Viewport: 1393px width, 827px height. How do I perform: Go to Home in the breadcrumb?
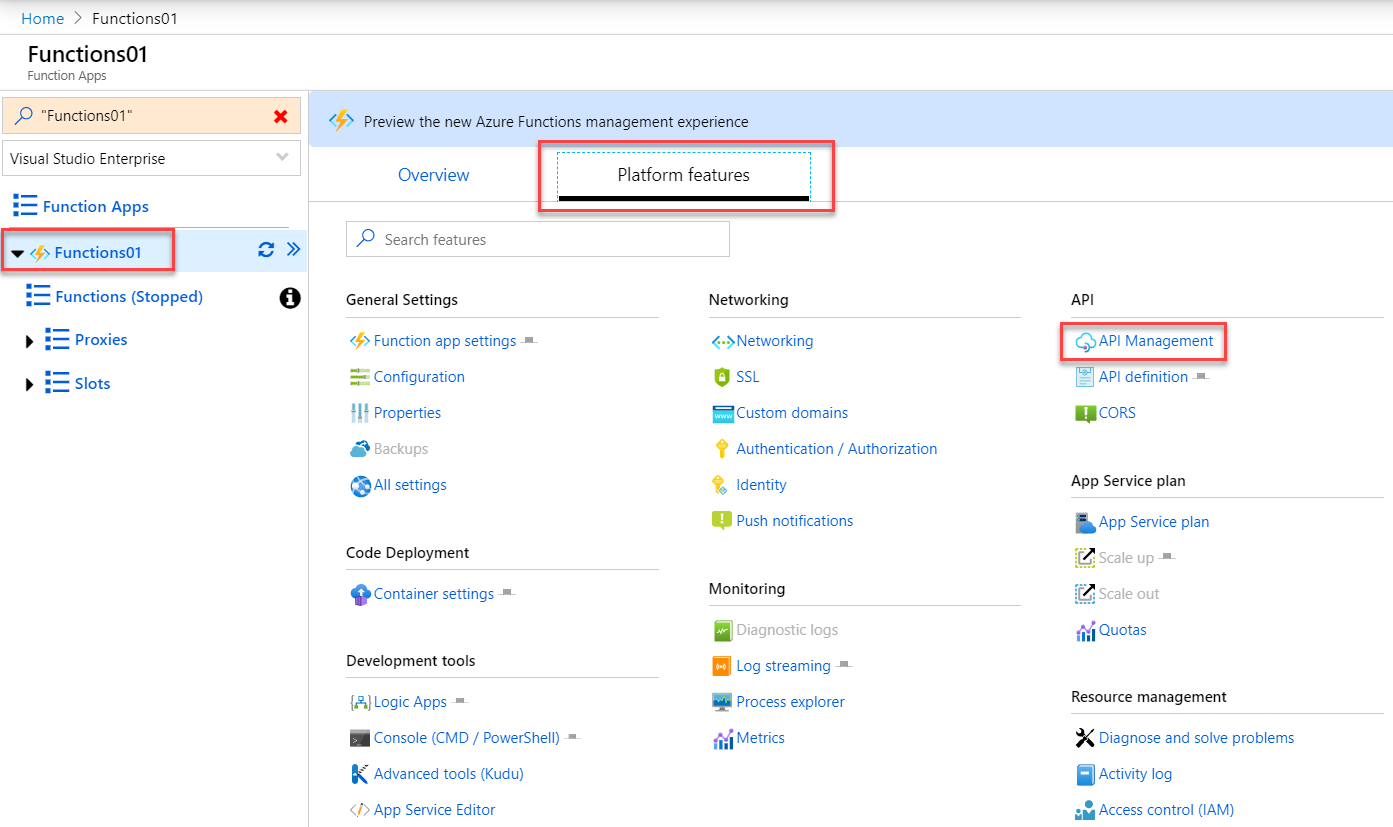pos(42,18)
